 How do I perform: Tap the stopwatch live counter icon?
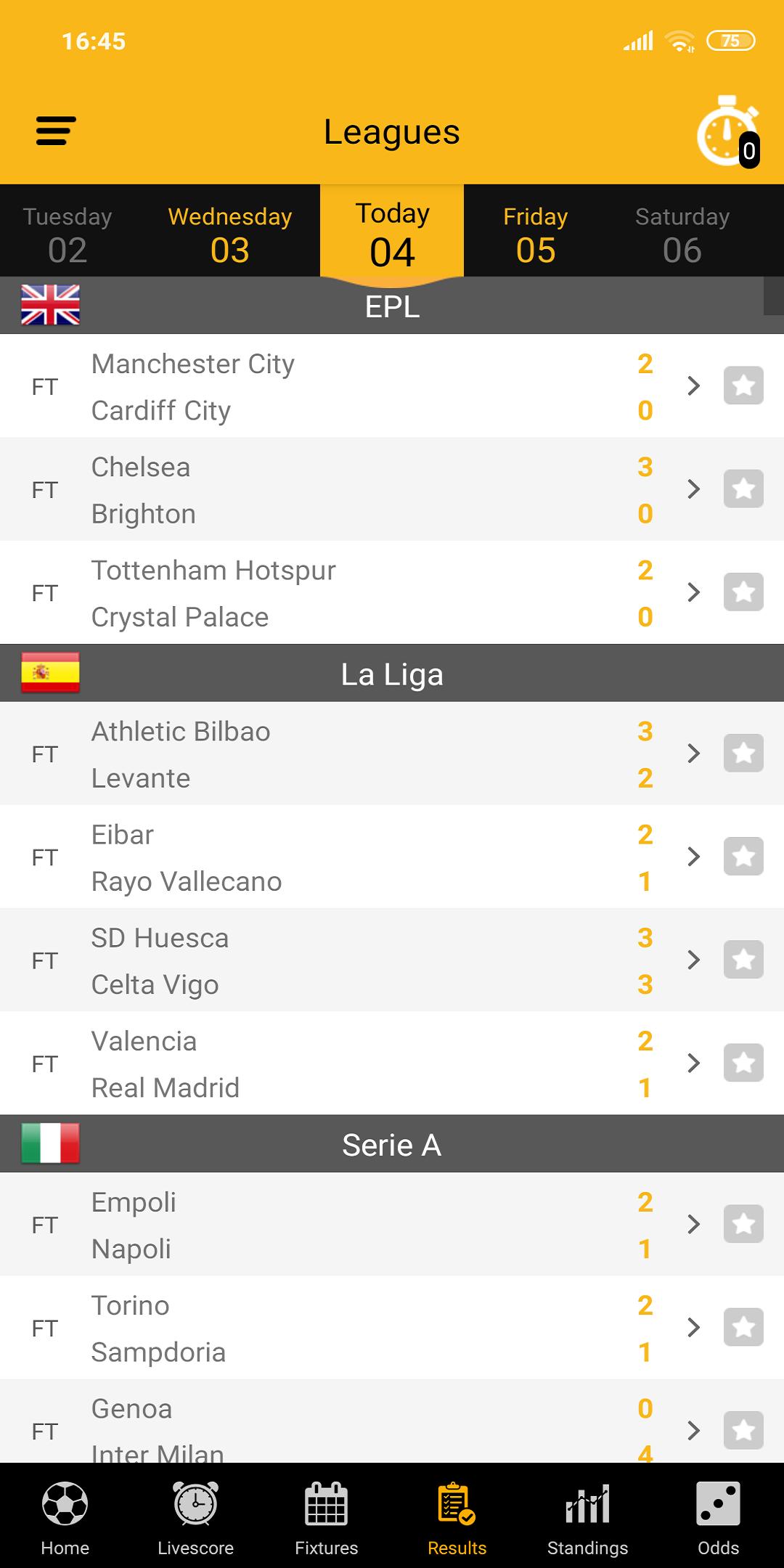(x=727, y=132)
